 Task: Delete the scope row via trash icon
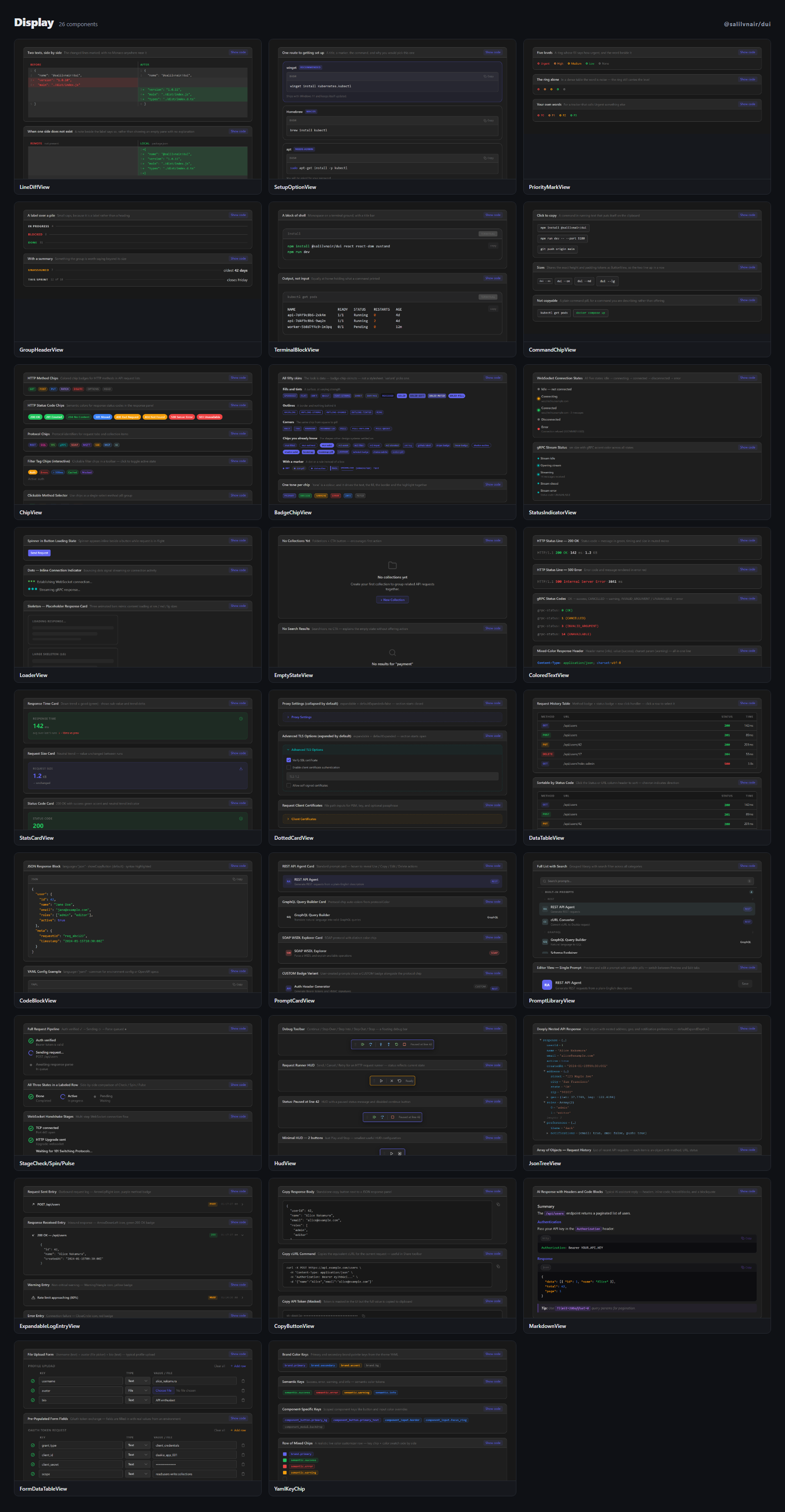click(x=243, y=1474)
